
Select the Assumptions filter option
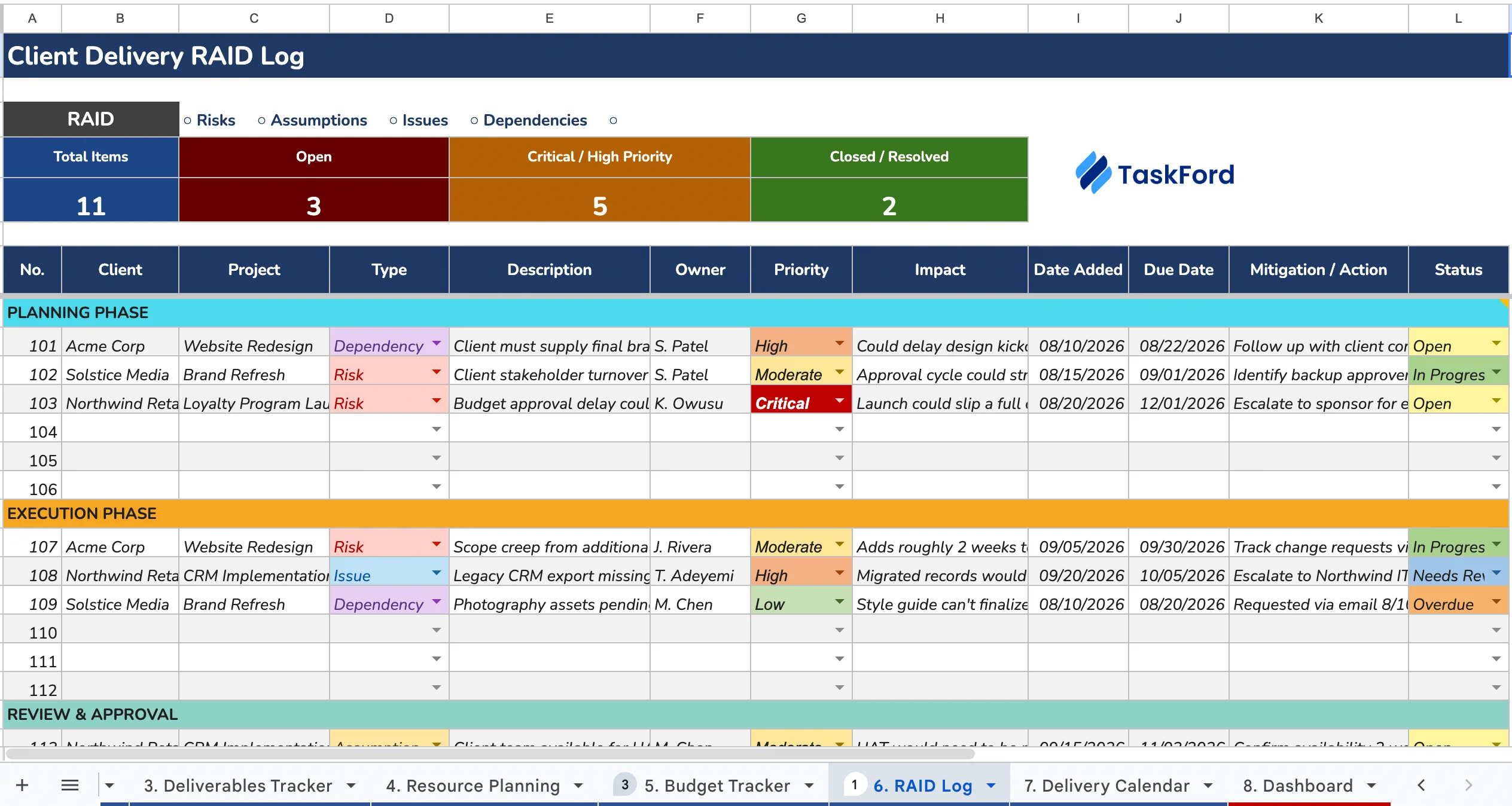point(312,120)
